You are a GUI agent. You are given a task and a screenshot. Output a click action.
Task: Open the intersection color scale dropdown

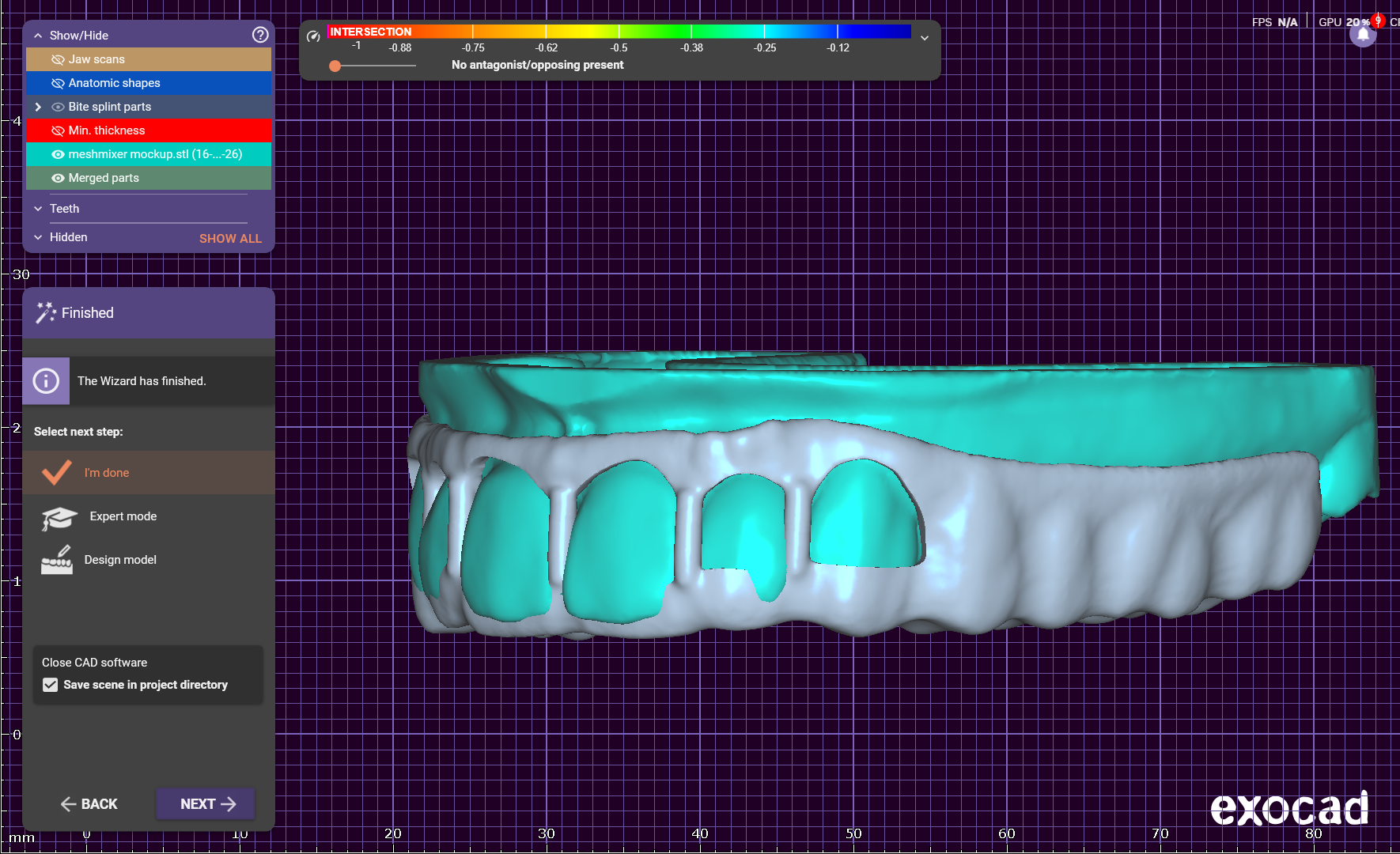coord(924,37)
